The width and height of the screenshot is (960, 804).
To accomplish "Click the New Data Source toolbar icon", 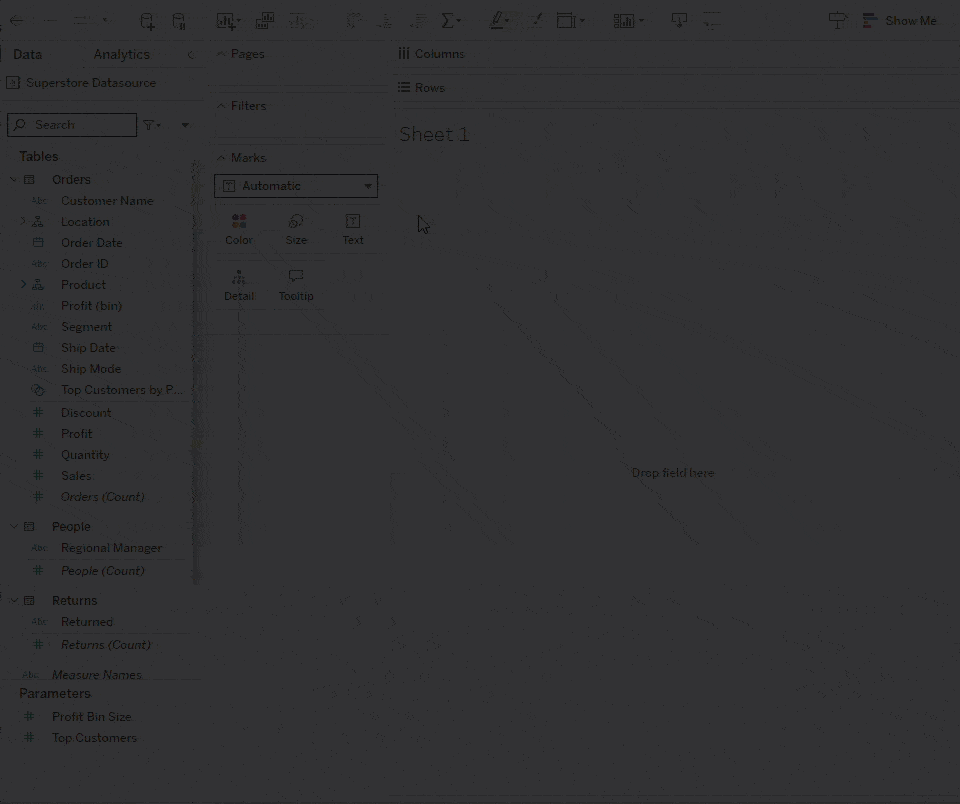I will click(148, 21).
